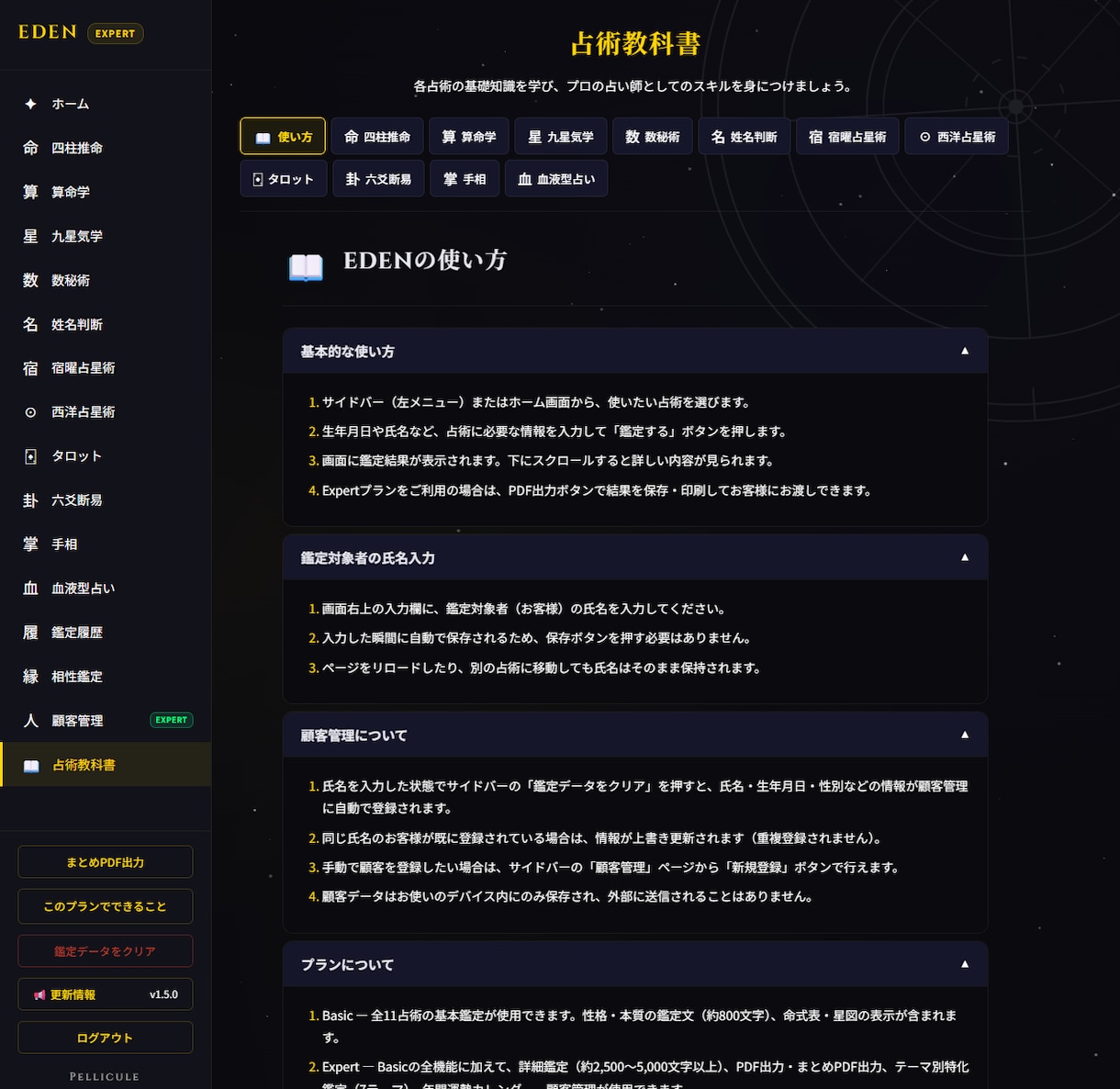Collapse the プランについて section arrow
This screenshot has height=1089, width=1120.
click(965, 964)
